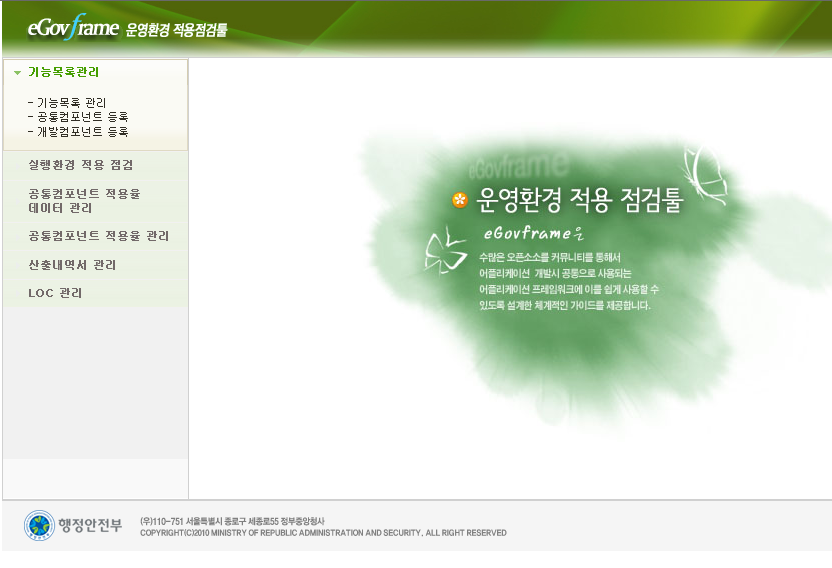Expand 공통컴포넌트 적용율 데이터 관리 menu
Screen dimensions: 832x568
coord(85,200)
